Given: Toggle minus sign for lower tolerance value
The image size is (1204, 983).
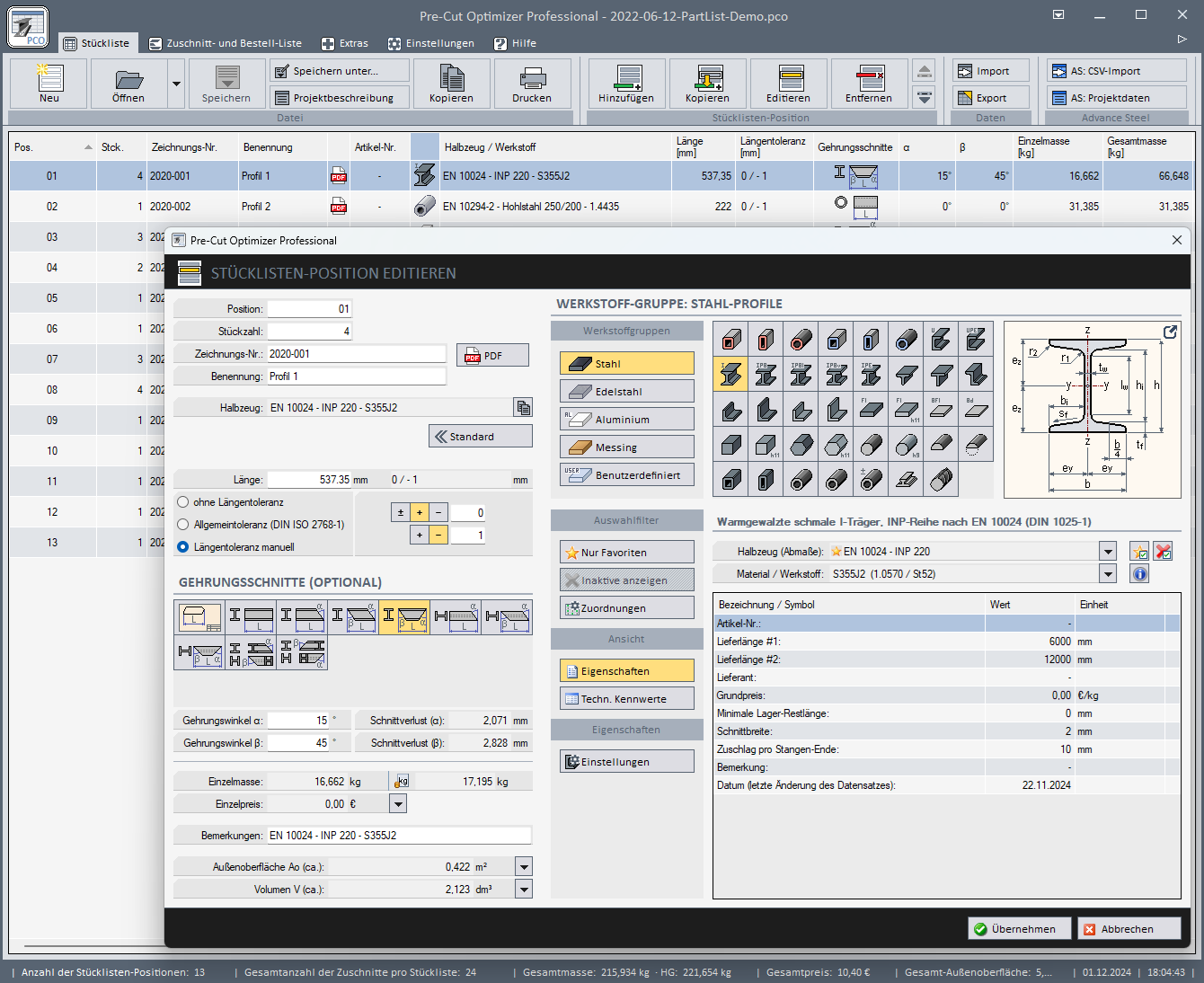Looking at the screenshot, I should 438,535.
